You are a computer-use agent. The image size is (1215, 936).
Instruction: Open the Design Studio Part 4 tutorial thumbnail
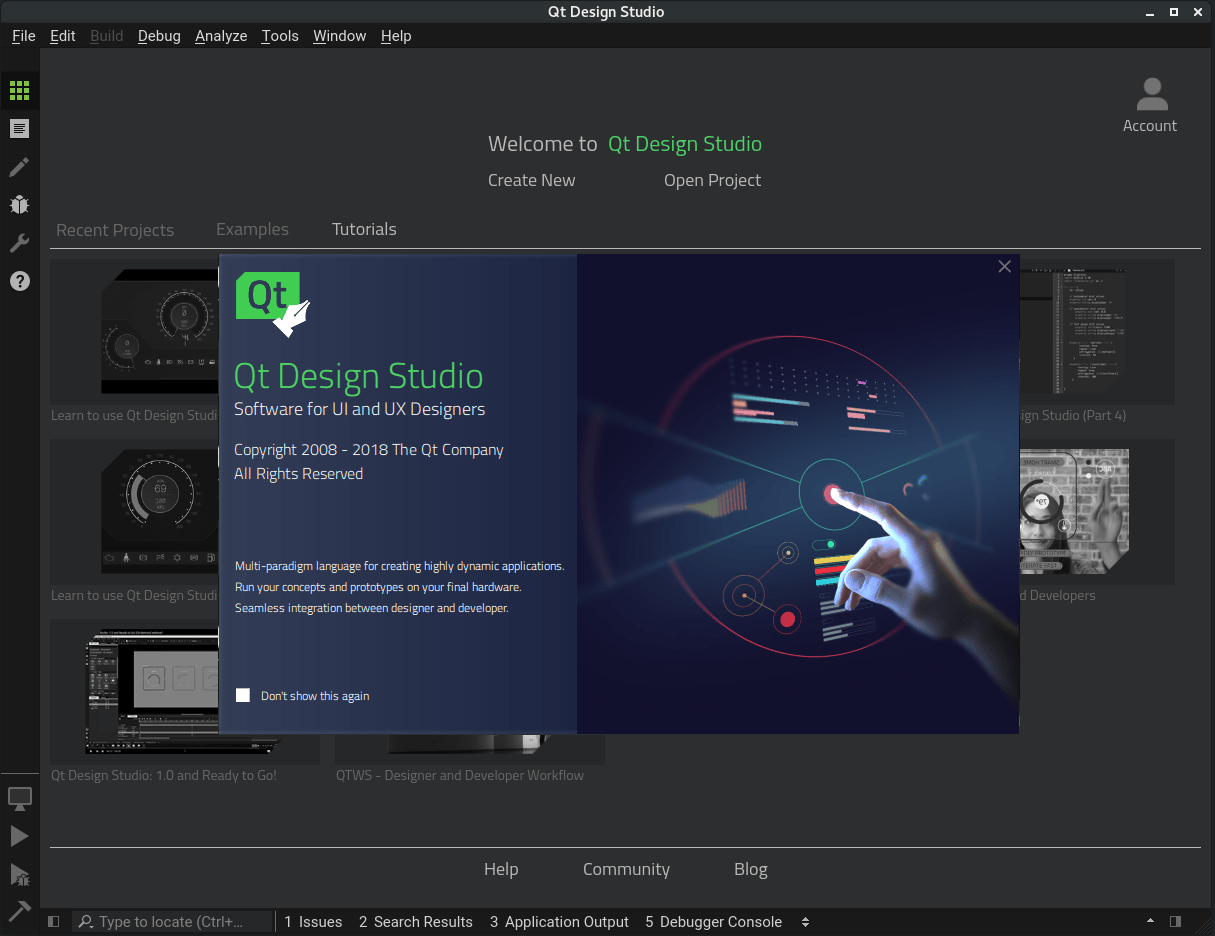pos(1096,331)
